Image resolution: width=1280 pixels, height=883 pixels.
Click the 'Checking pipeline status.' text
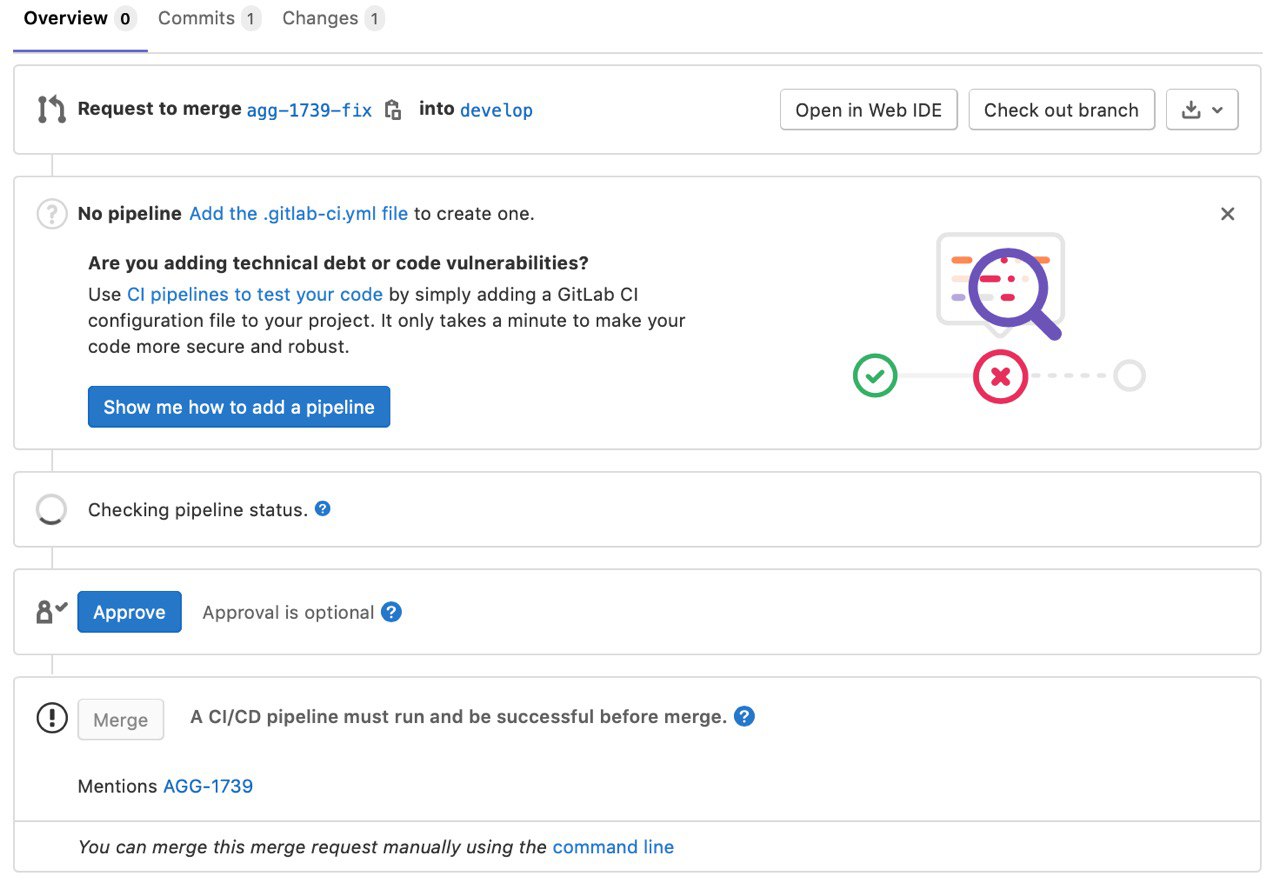pos(198,510)
